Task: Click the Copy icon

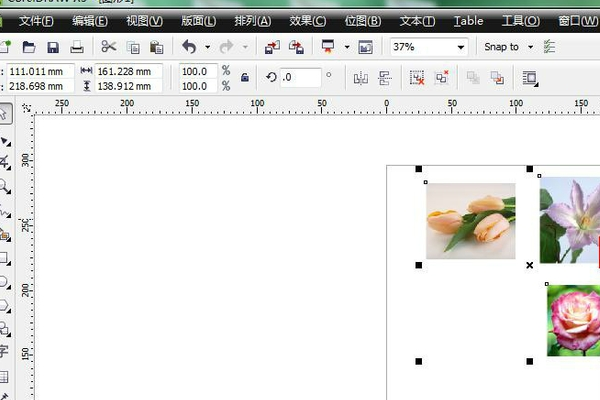Action: tap(133, 47)
